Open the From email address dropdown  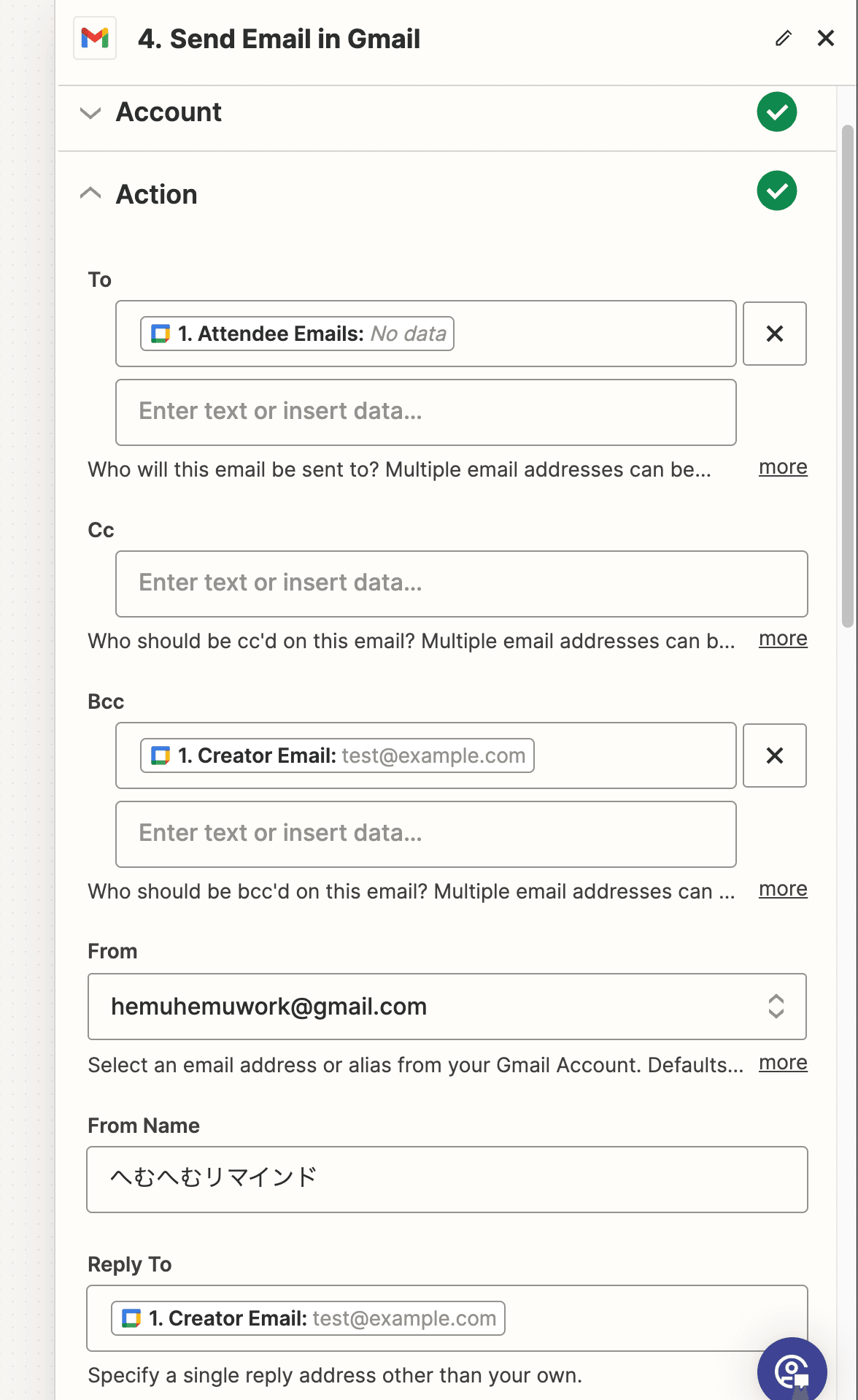click(447, 1007)
